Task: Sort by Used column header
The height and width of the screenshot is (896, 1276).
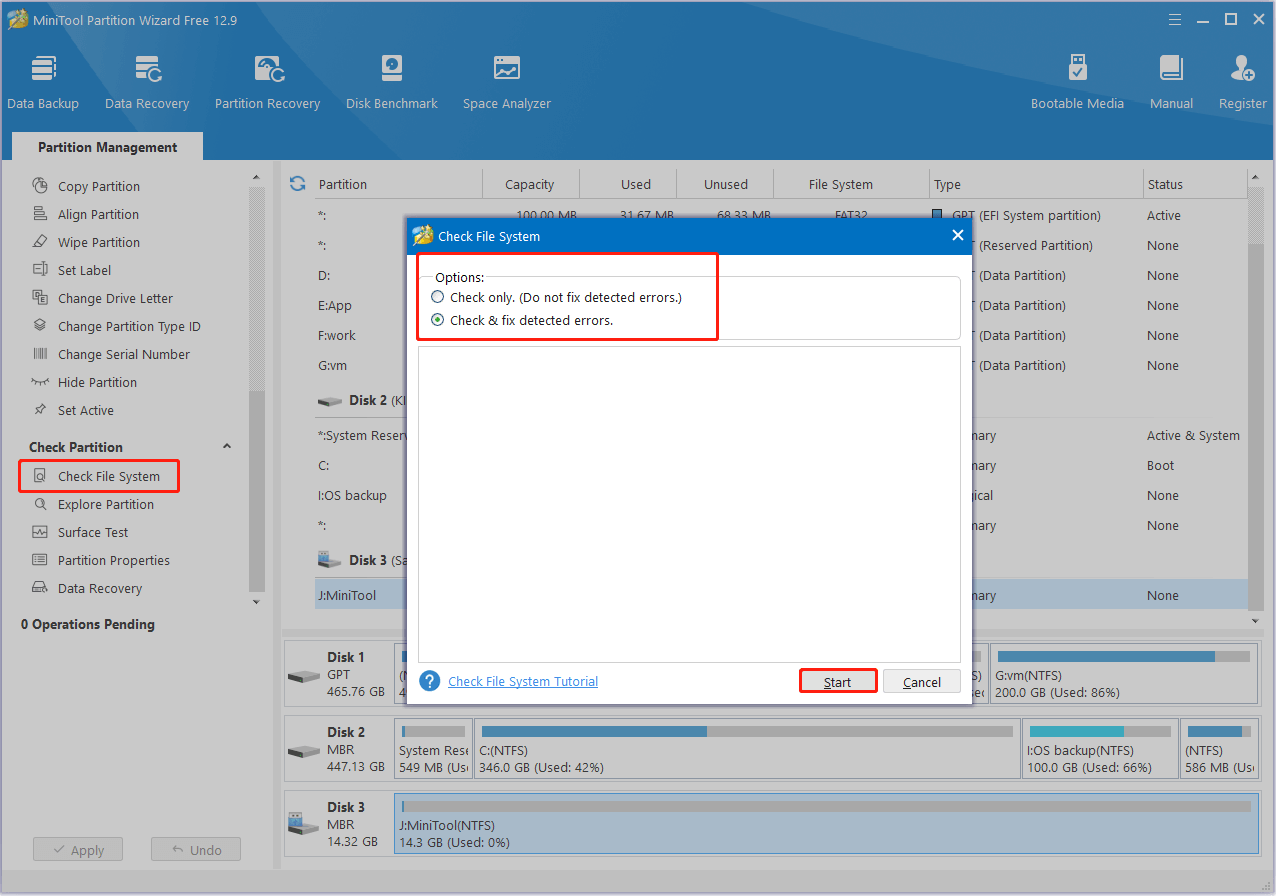Action: tap(636, 184)
